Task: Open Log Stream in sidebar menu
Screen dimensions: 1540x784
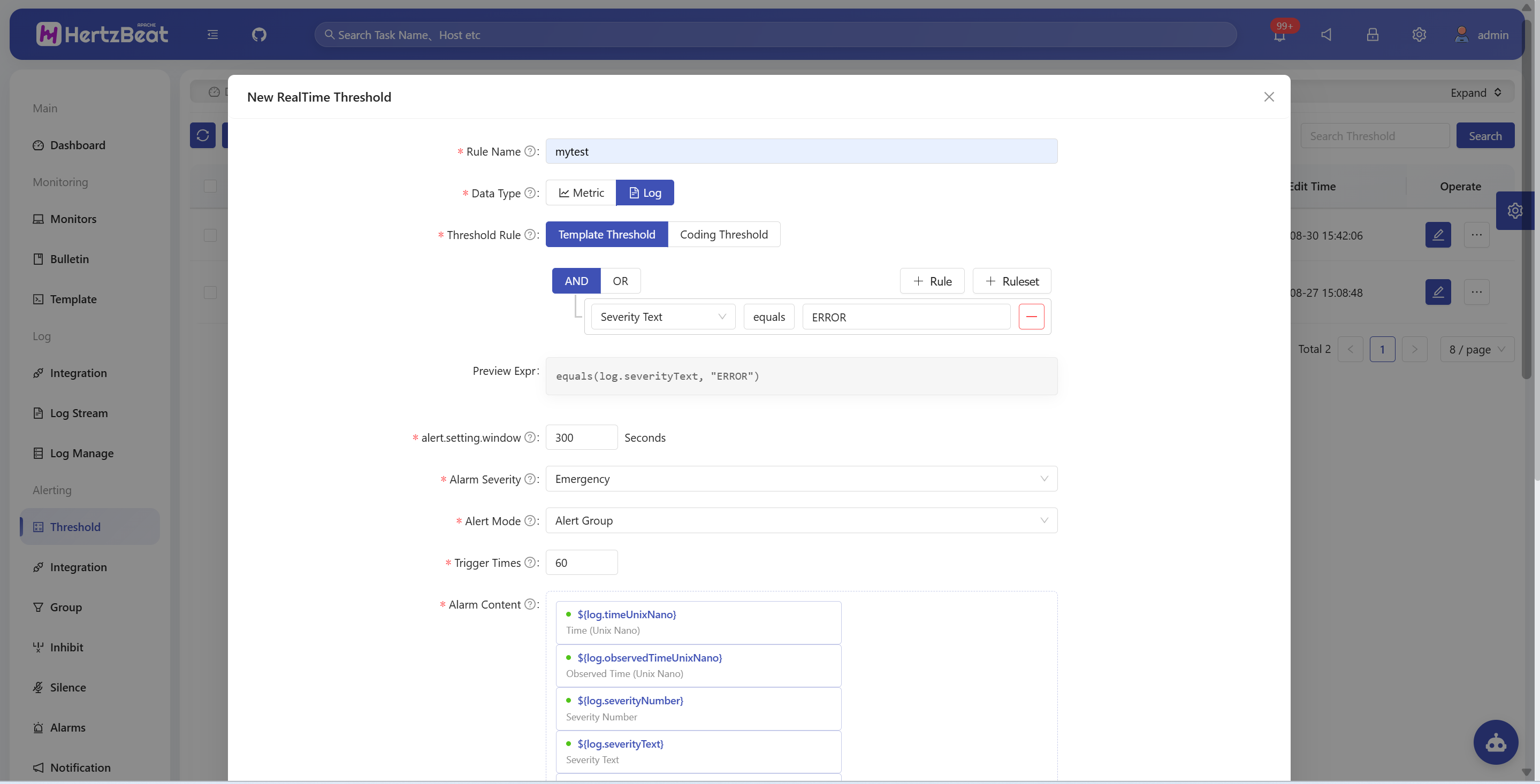Action: (x=78, y=413)
